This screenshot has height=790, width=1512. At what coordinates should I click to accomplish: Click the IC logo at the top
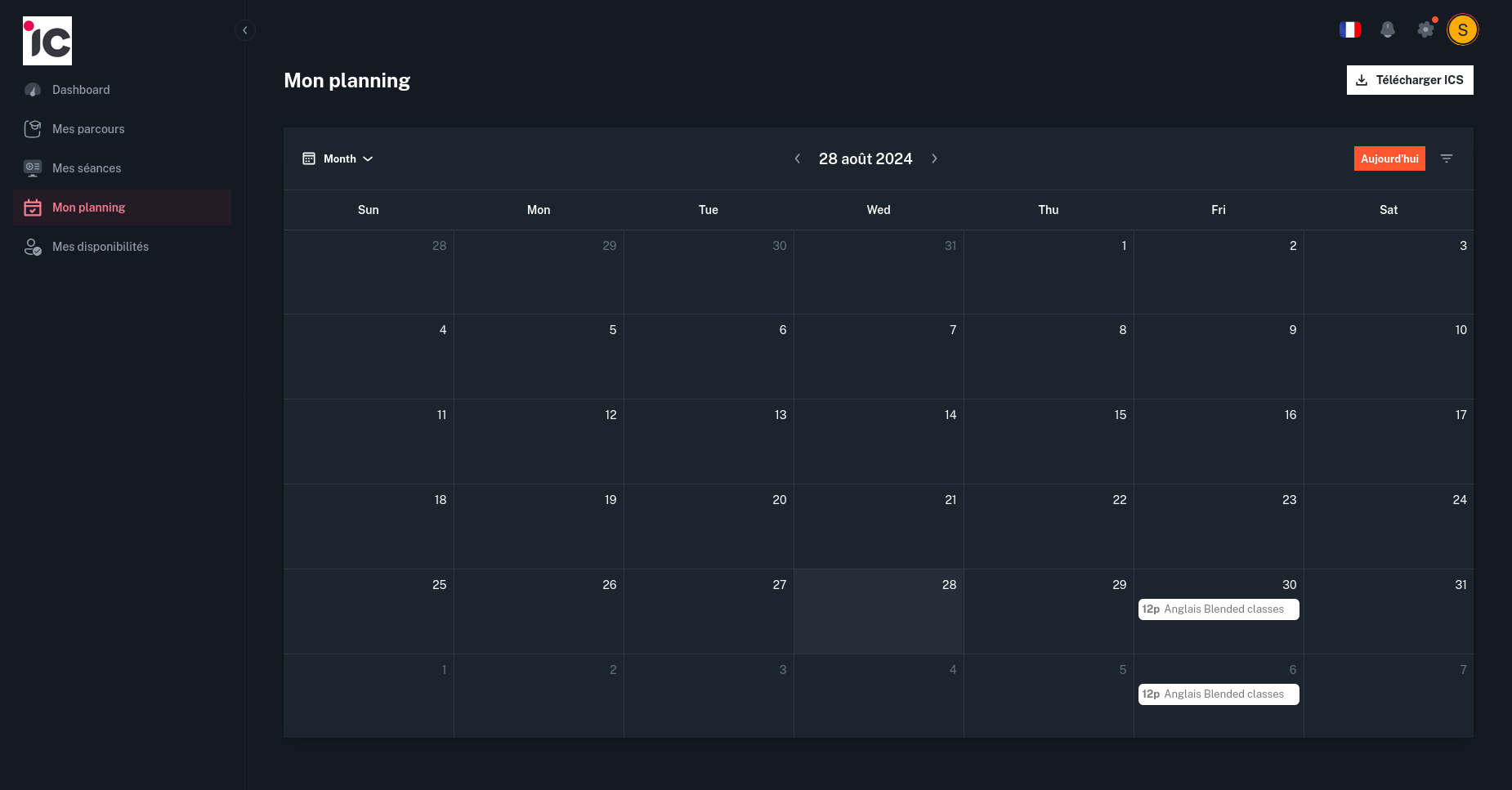[x=47, y=41]
